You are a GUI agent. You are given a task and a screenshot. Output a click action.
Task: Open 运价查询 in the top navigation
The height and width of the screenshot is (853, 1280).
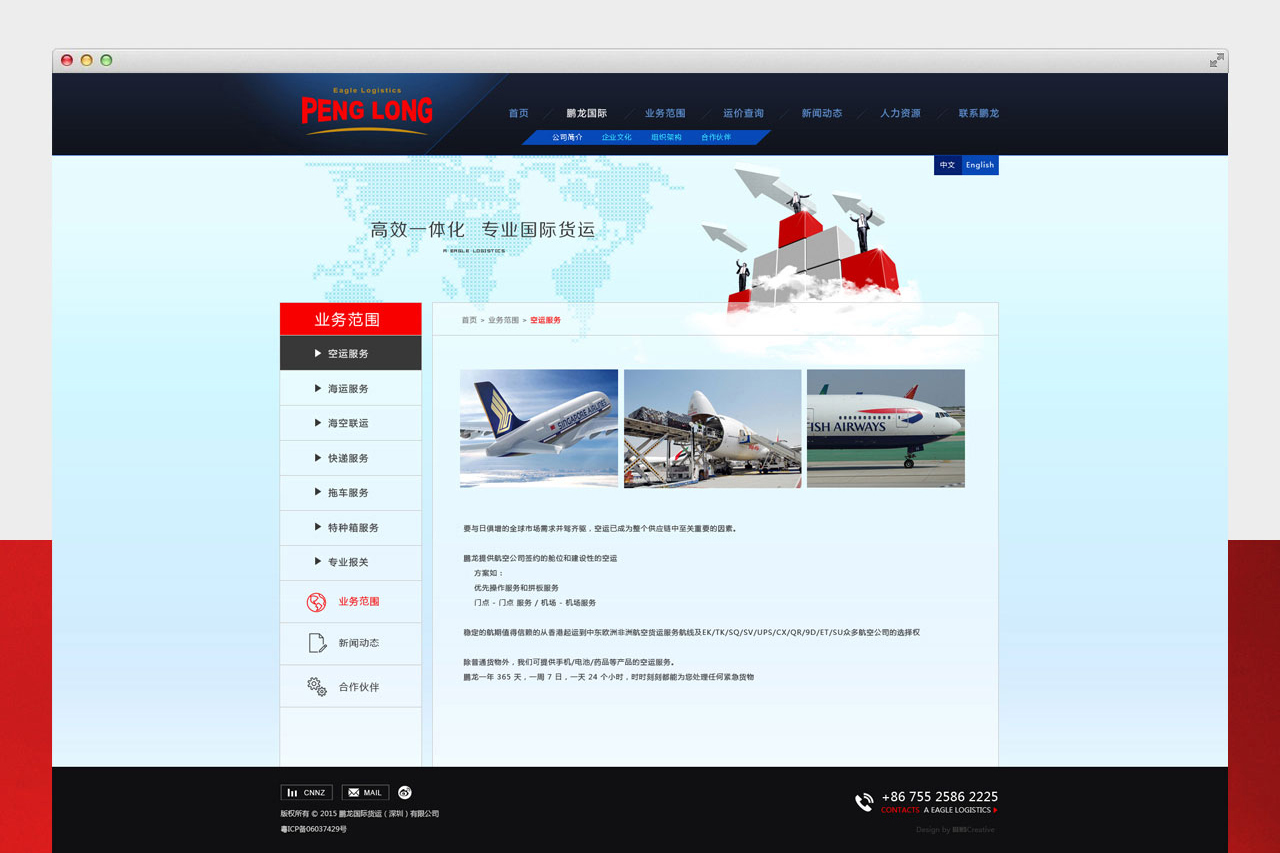(x=743, y=114)
